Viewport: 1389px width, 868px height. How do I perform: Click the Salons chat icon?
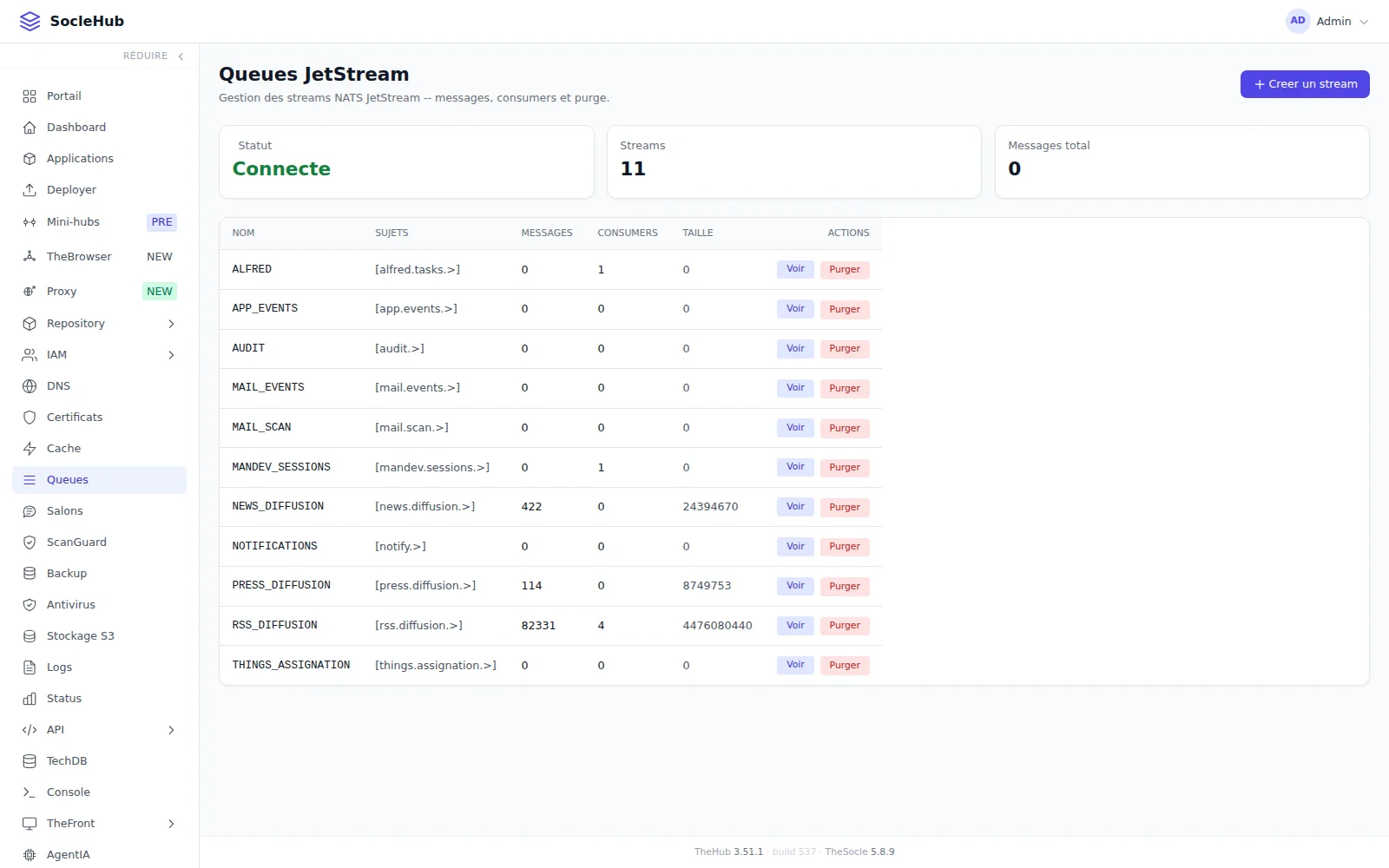coord(30,511)
